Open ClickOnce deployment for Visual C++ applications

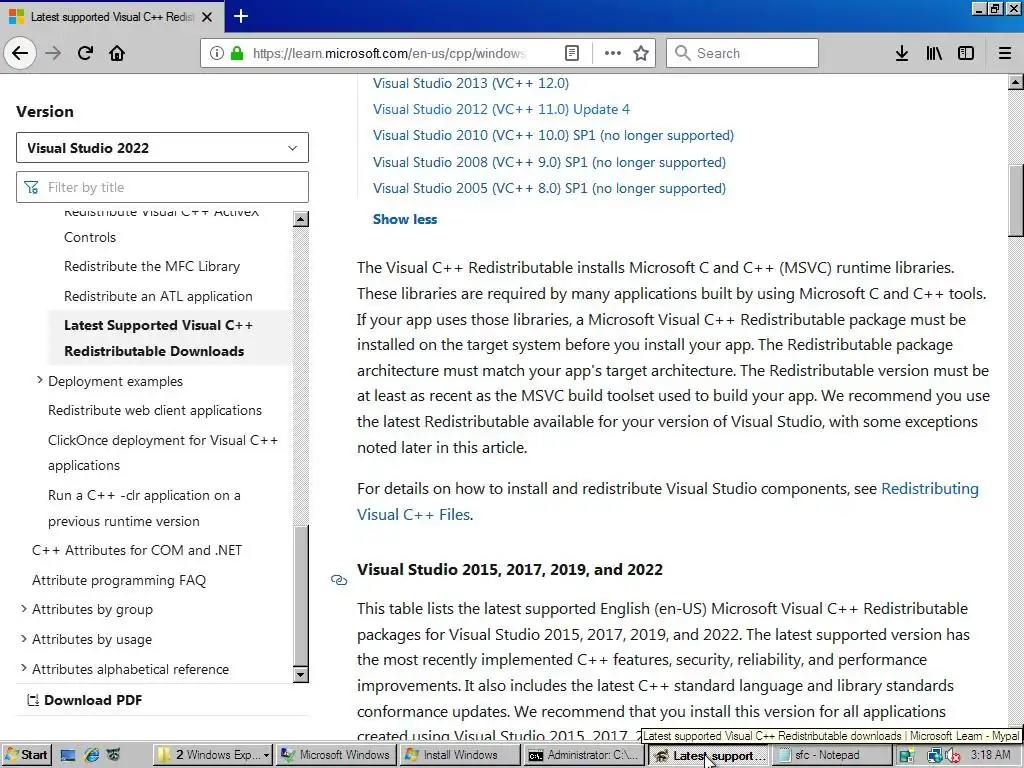(163, 453)
